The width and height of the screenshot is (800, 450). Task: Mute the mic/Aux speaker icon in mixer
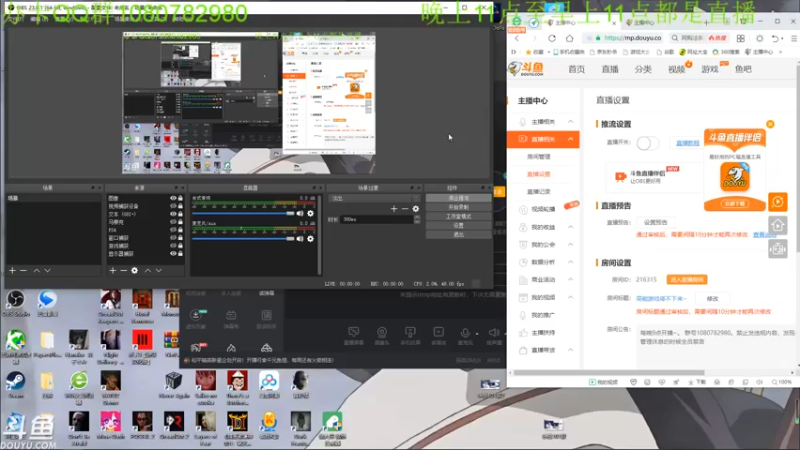tap(300, 238)
